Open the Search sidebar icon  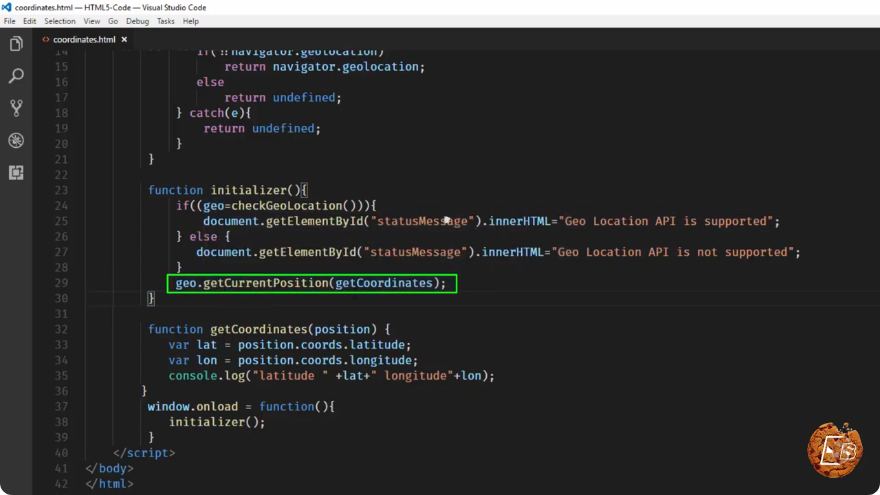pyautogui.click(x=16, y=76)
